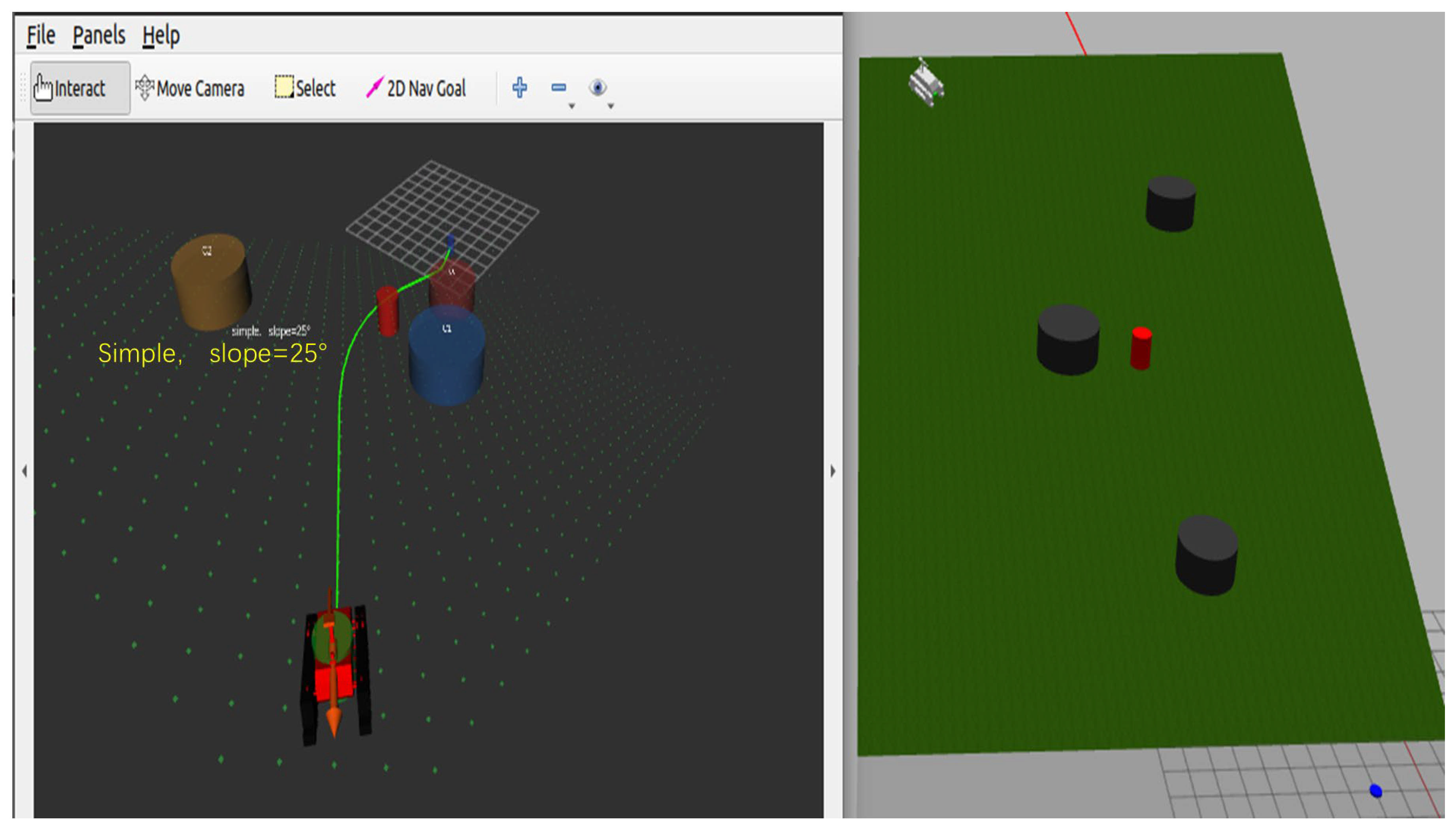The height and width of the screenshot is (831, 1456).
Task: Pick the 2D Nav Goal arrow icon
Action: pyautogui.click(x=374, y=87)
